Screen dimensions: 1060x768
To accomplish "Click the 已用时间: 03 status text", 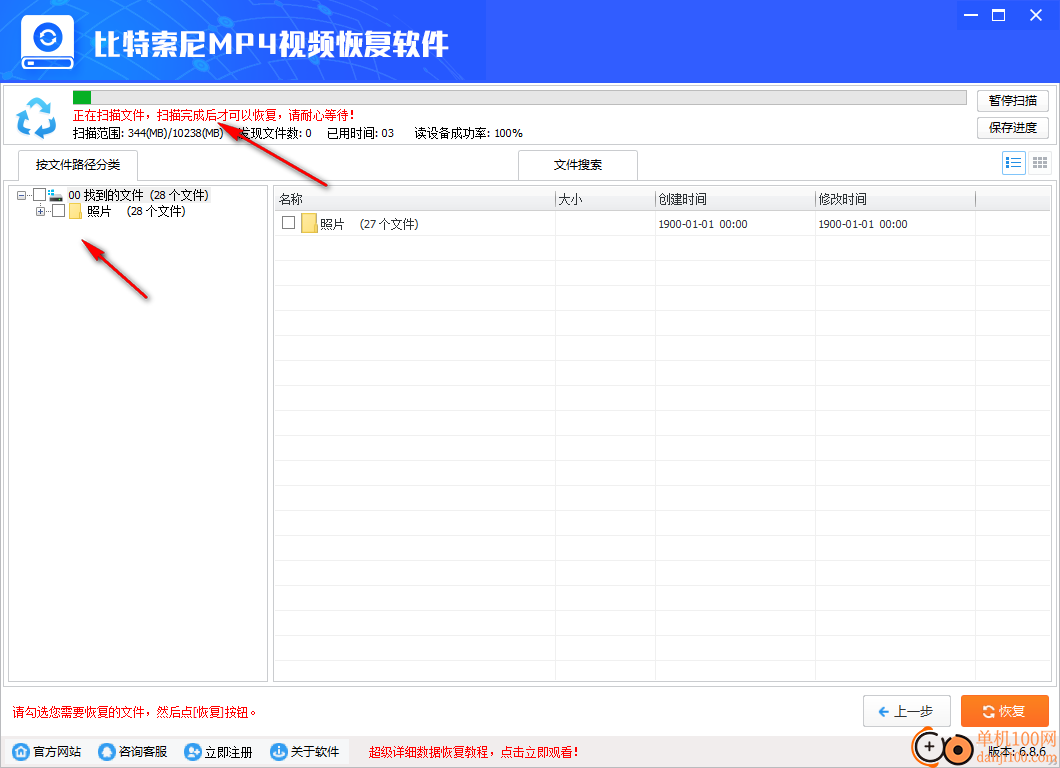I will click(x=360, y=133).
